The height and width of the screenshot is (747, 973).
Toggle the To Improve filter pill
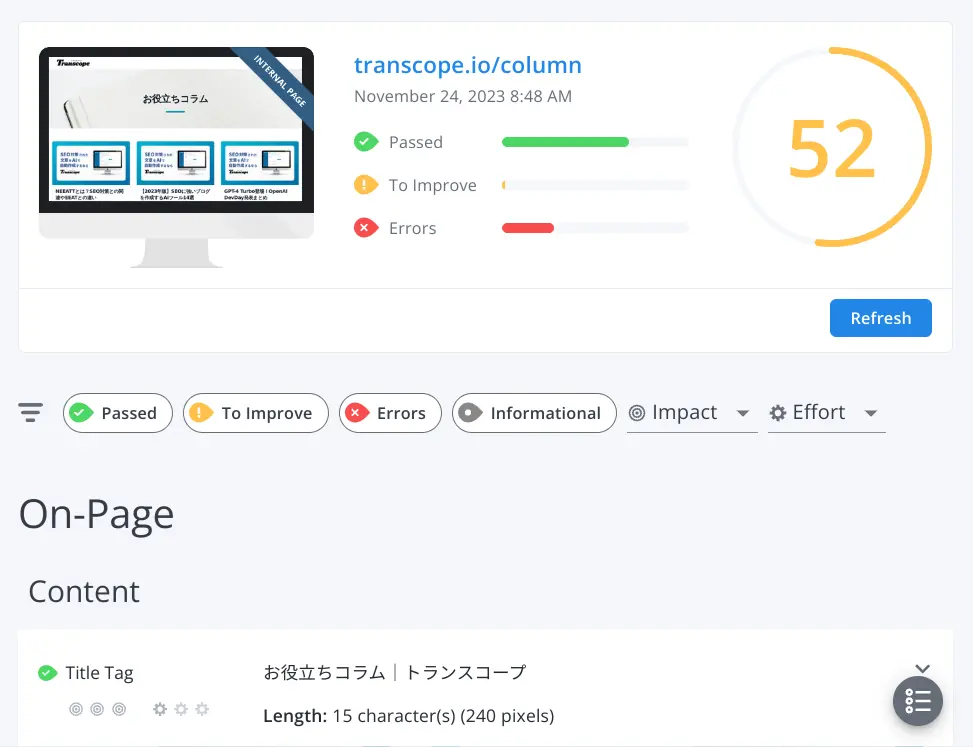(x=255, y=412)
